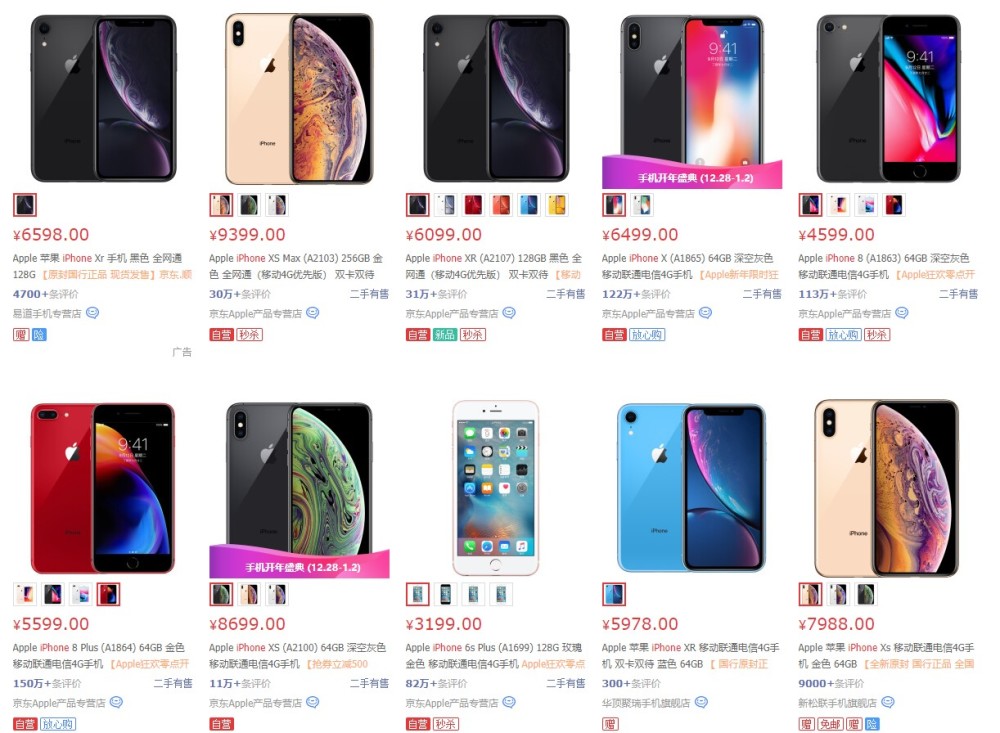Select silver color swatch for iPhone X
1000x733 pixels.
click(x=642, y=205)
